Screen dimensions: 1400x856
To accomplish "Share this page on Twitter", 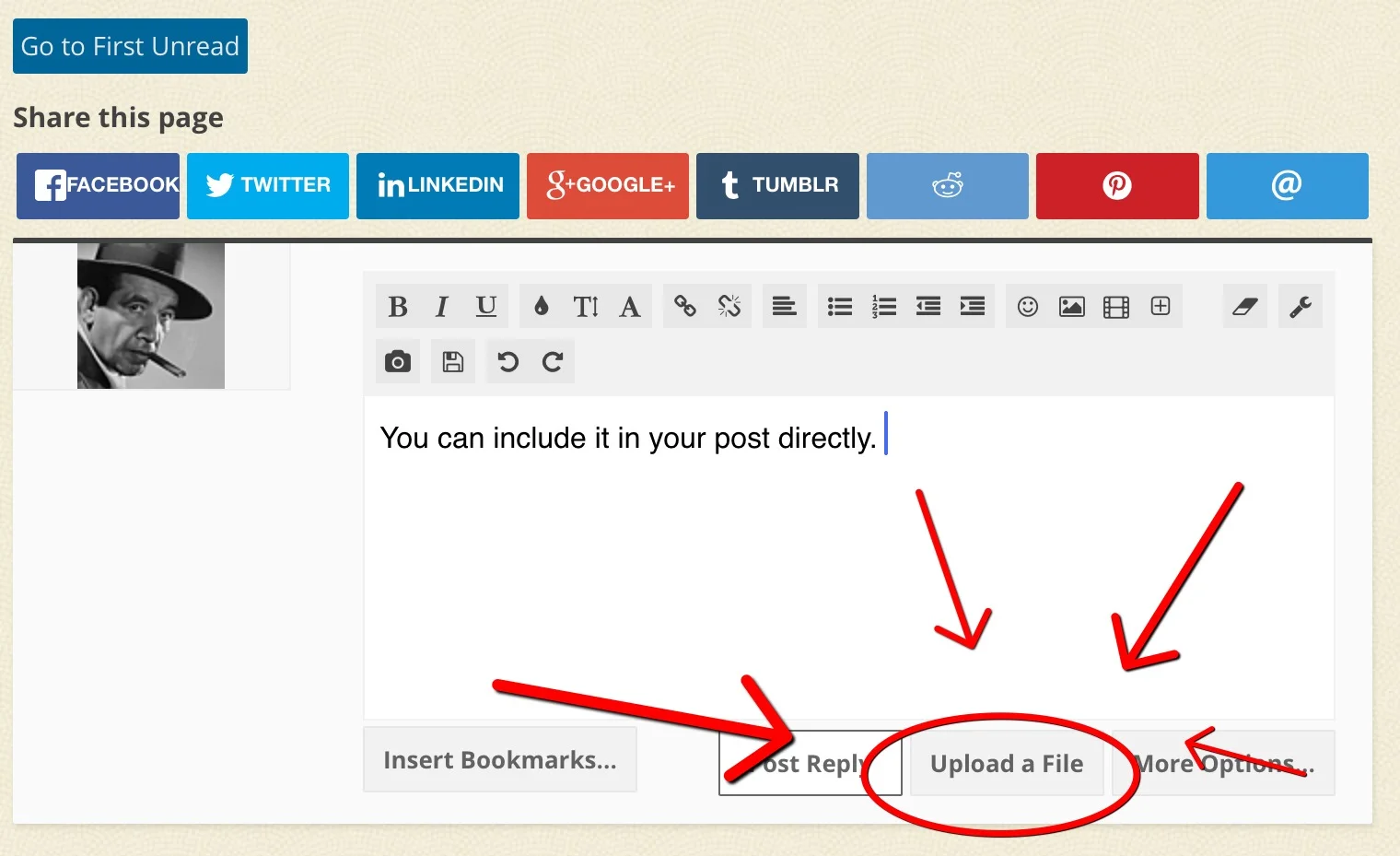I will pos(268,185).
